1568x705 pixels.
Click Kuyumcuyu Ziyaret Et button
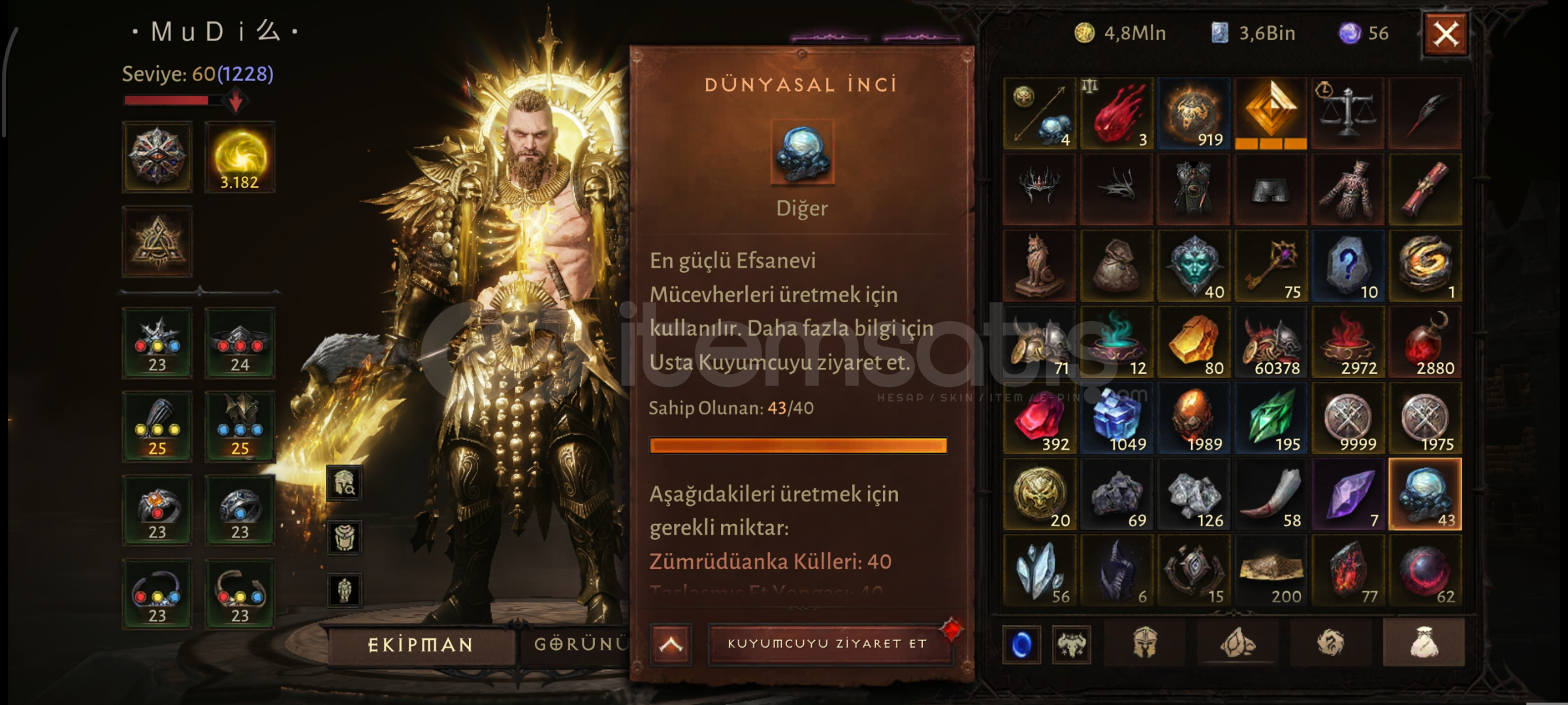click(827, 644)
